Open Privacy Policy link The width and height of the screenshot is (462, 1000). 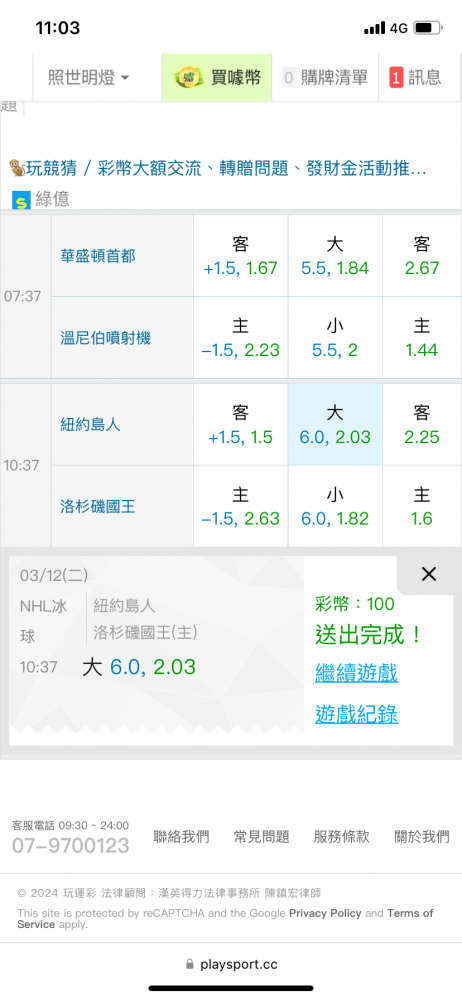[325, 913]
